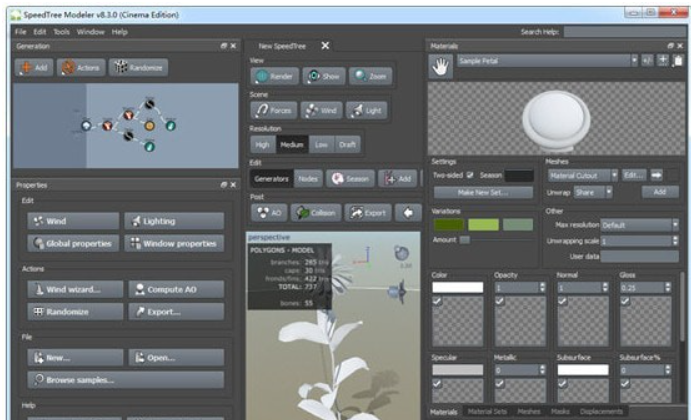The image size is (691, 420).
Task: Switch to the Meshes tab
Action: point(528,411)
